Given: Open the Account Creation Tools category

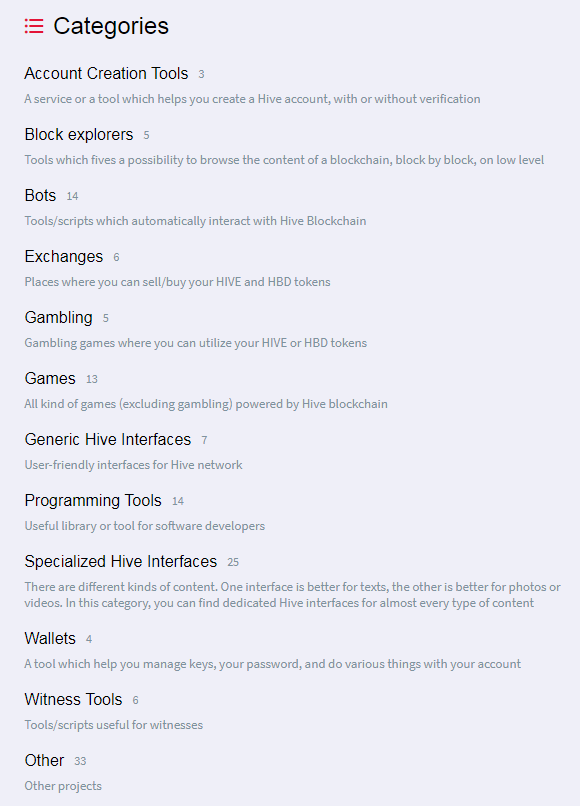Looking at the screenshot, I should (x=106, y=74).
